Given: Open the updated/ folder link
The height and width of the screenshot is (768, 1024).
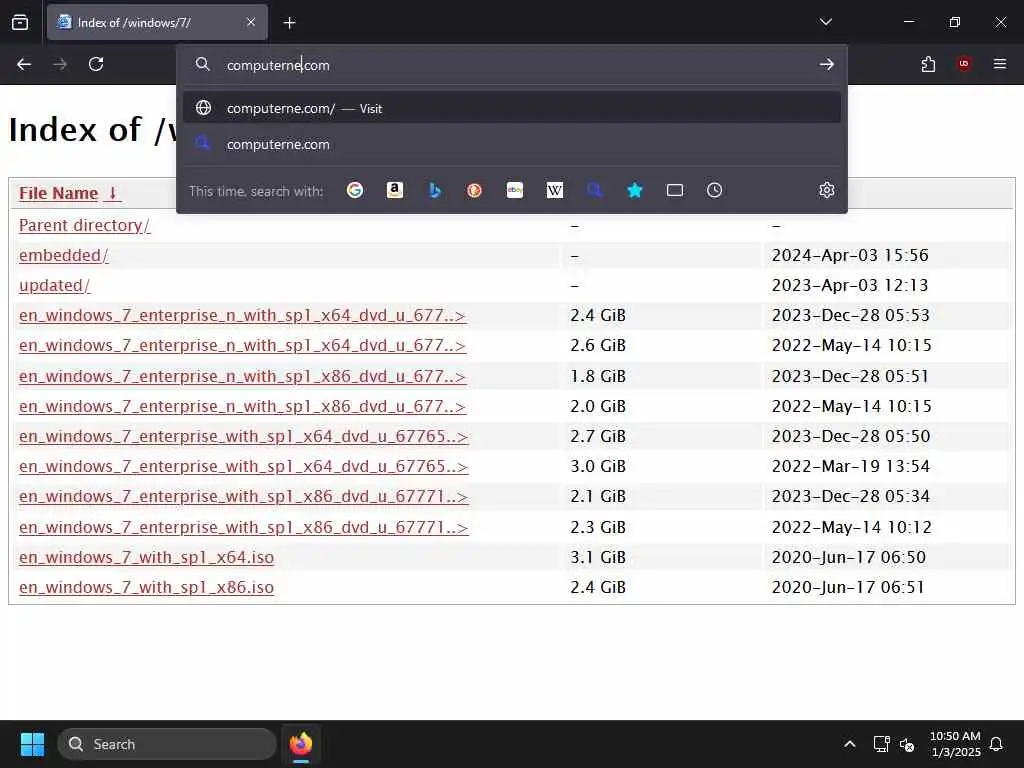Looking at the screenshot, I should (x=54, y=285).
